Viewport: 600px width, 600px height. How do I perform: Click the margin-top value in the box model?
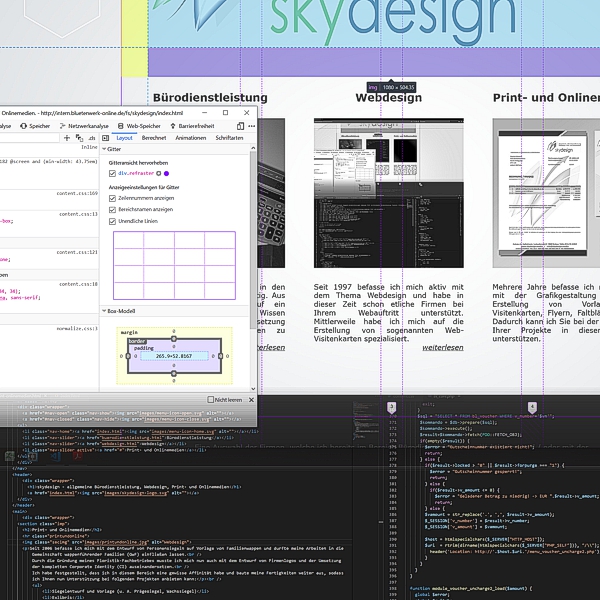tap(174, 331)
